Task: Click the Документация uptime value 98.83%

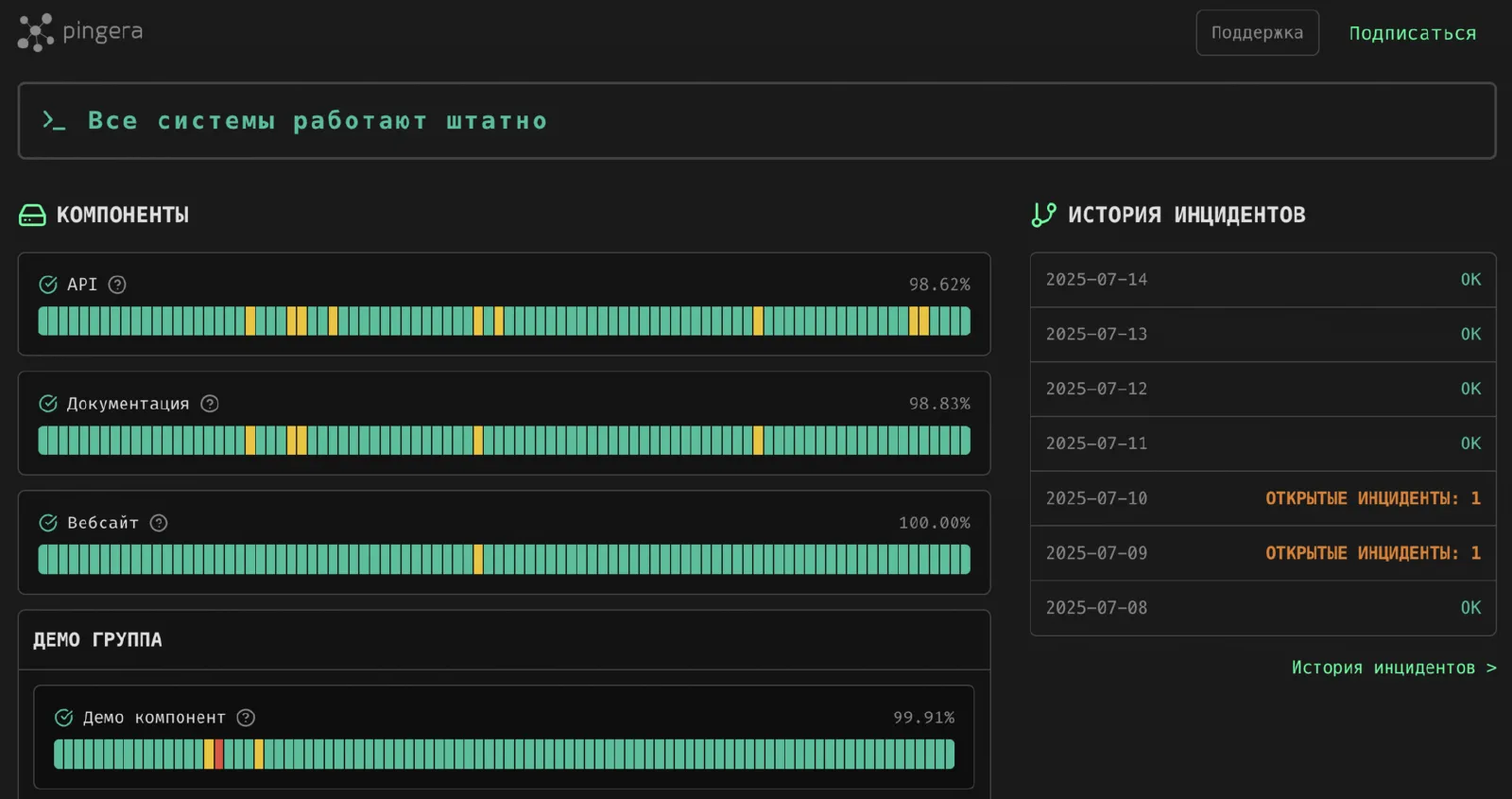Action: [939, 404]
